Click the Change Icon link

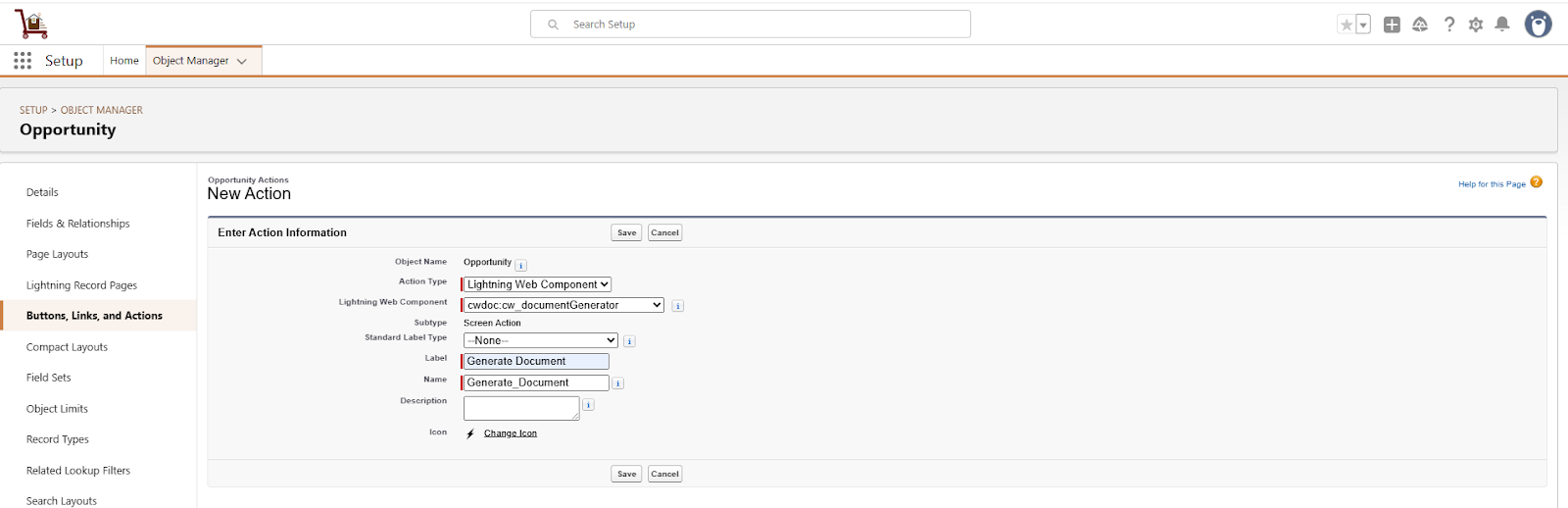coord(510,433)
